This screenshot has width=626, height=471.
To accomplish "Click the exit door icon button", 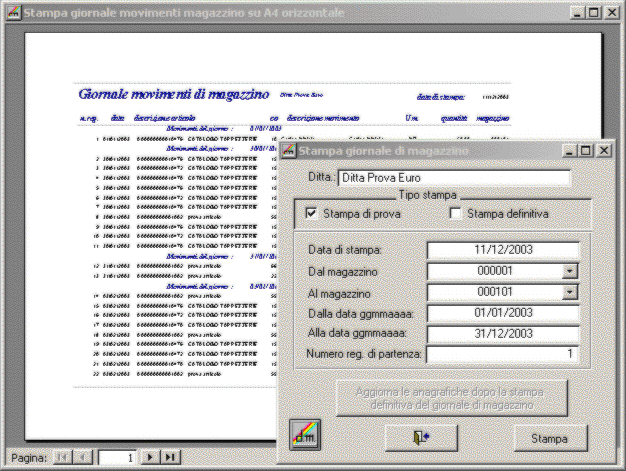I will click(421, 438).
